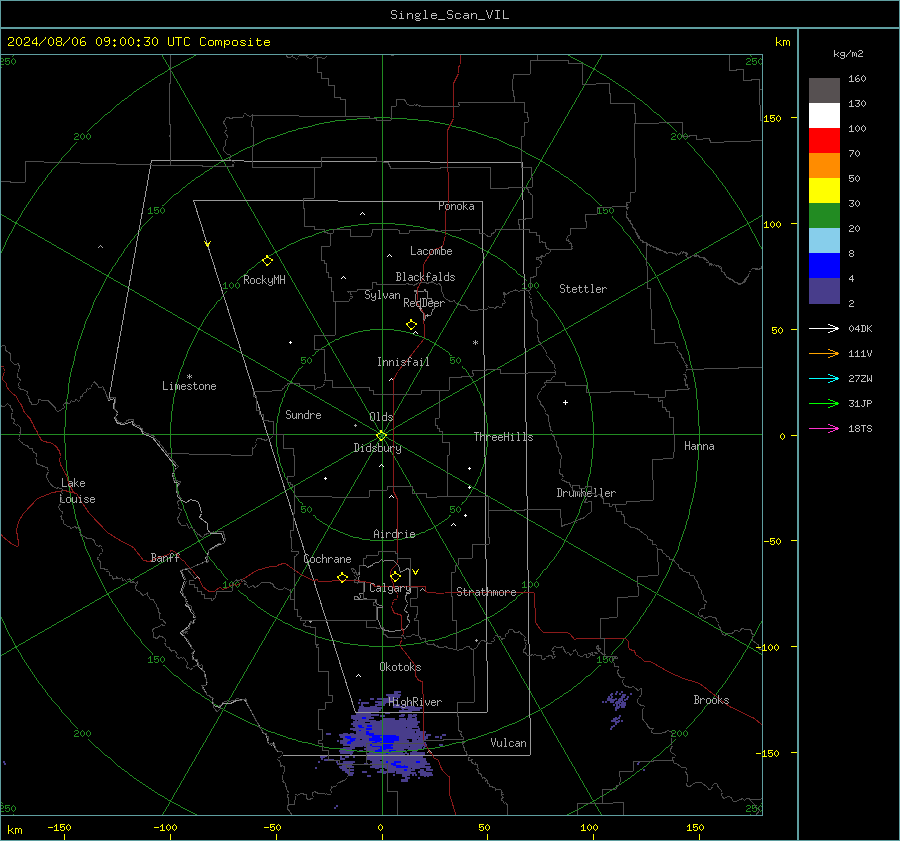The width and height of the screenshot is (900, 841).
Task: Click the ThreeHills label
Action: (503, 437)
